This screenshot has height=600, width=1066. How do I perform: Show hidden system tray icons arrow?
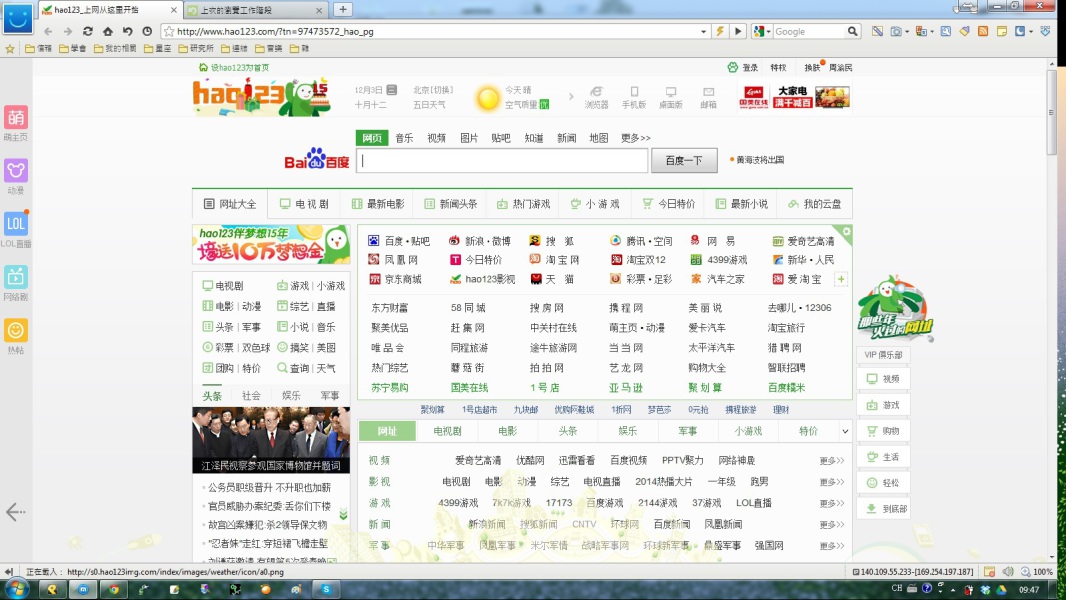[953, 589]
